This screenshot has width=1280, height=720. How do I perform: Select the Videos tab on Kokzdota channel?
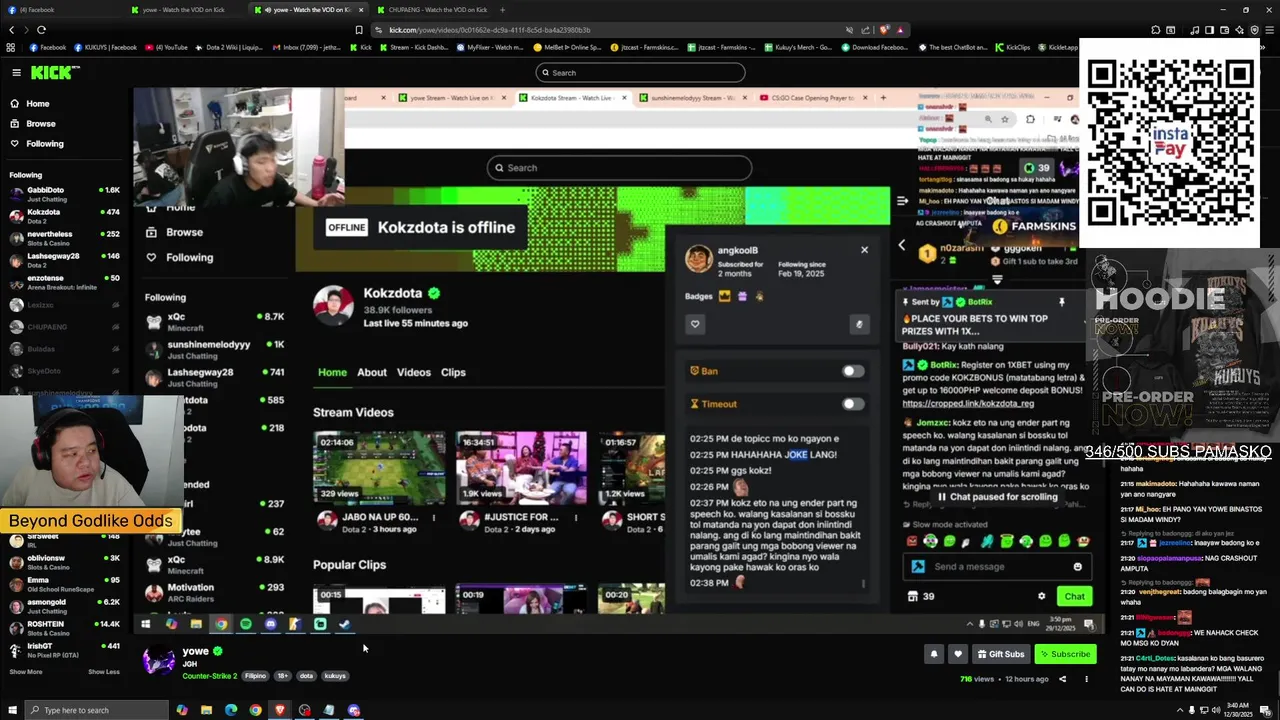414,372
